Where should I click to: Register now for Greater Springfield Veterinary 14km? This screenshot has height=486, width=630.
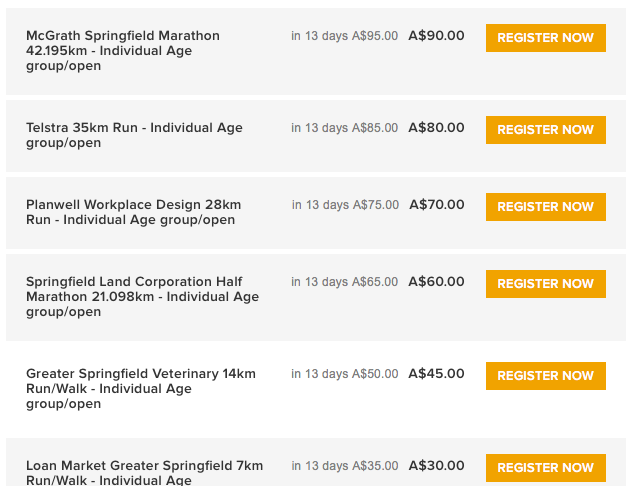tap(545, 376)
